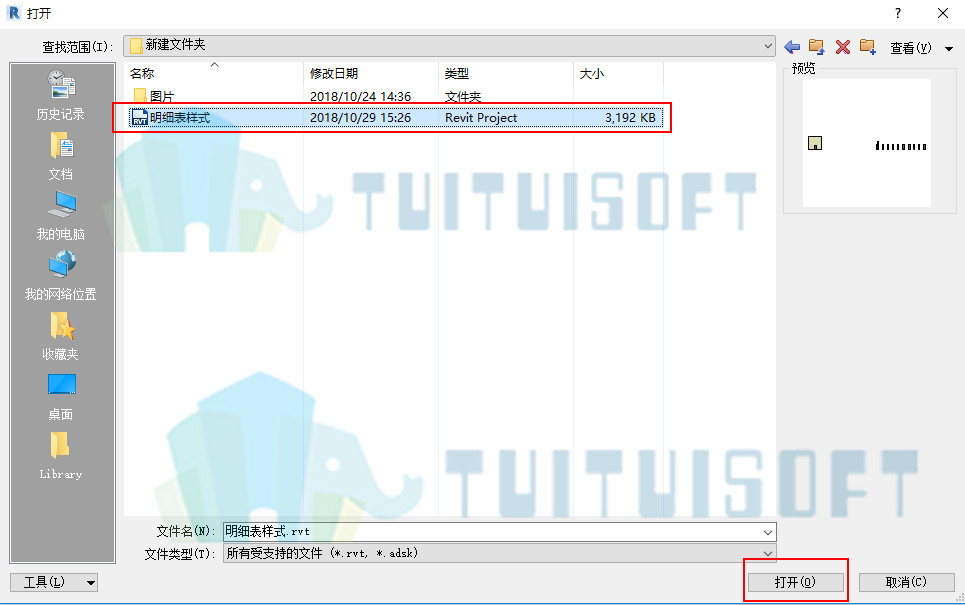Open the 查看 view options menu

[x=922, y=47]
